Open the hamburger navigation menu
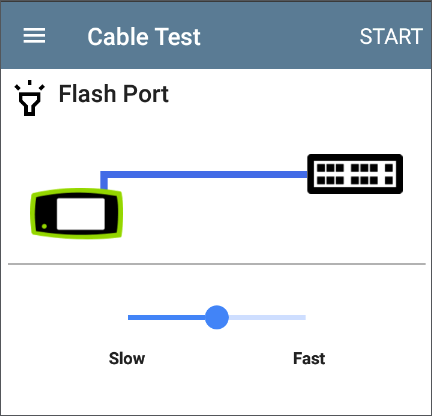This screenshot has width=432, height=416. [34, 36]
